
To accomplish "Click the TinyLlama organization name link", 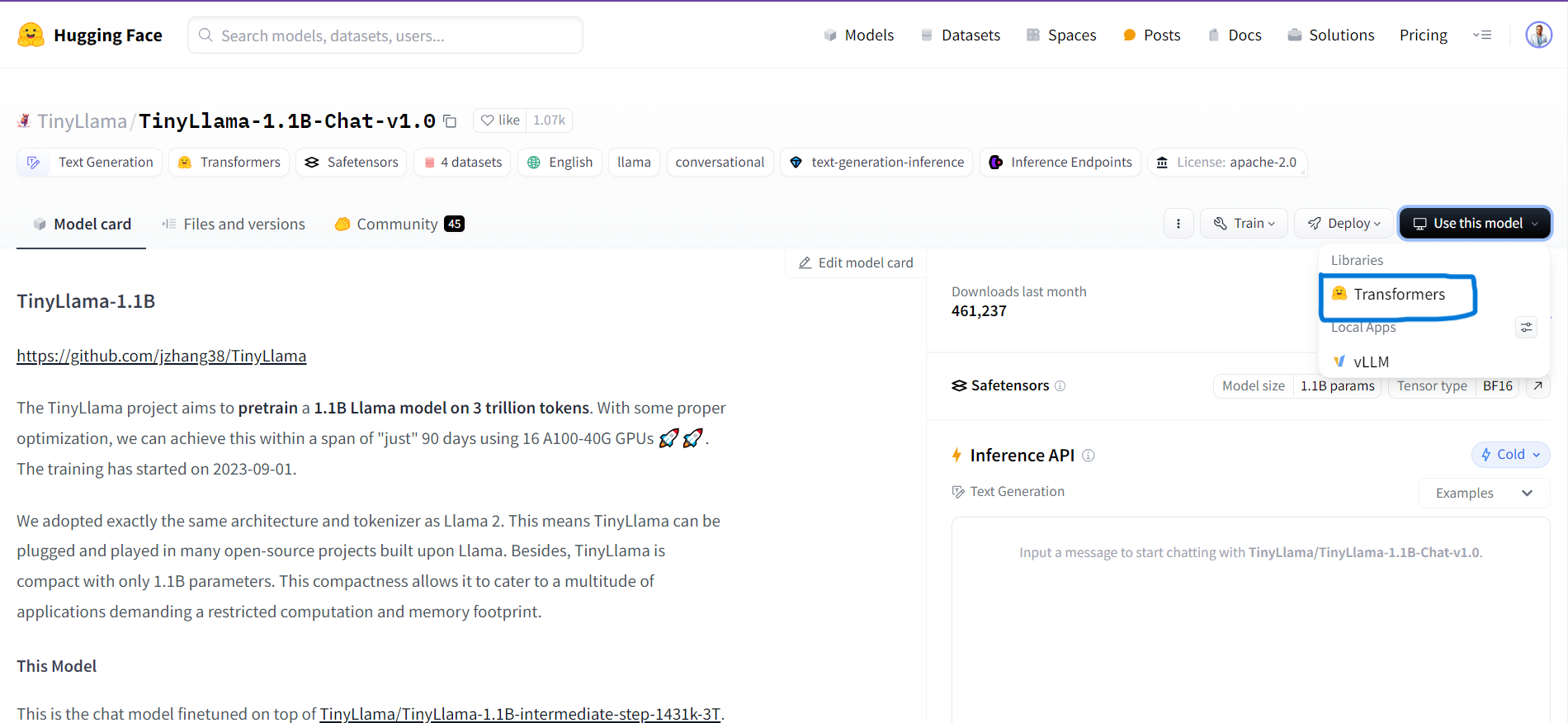I will pos(82,121).
